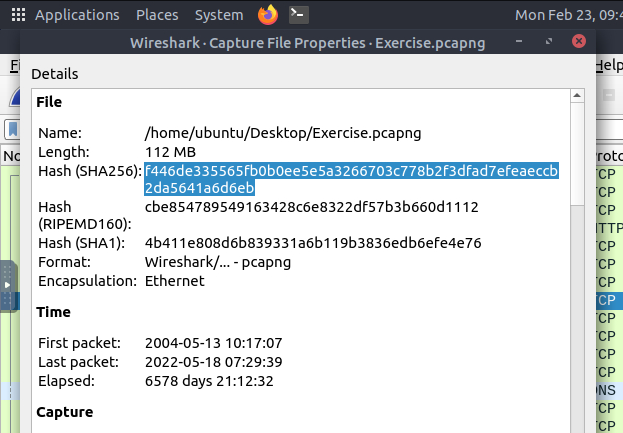
Task: Open the Applications menu
Action: pos(77,15)
